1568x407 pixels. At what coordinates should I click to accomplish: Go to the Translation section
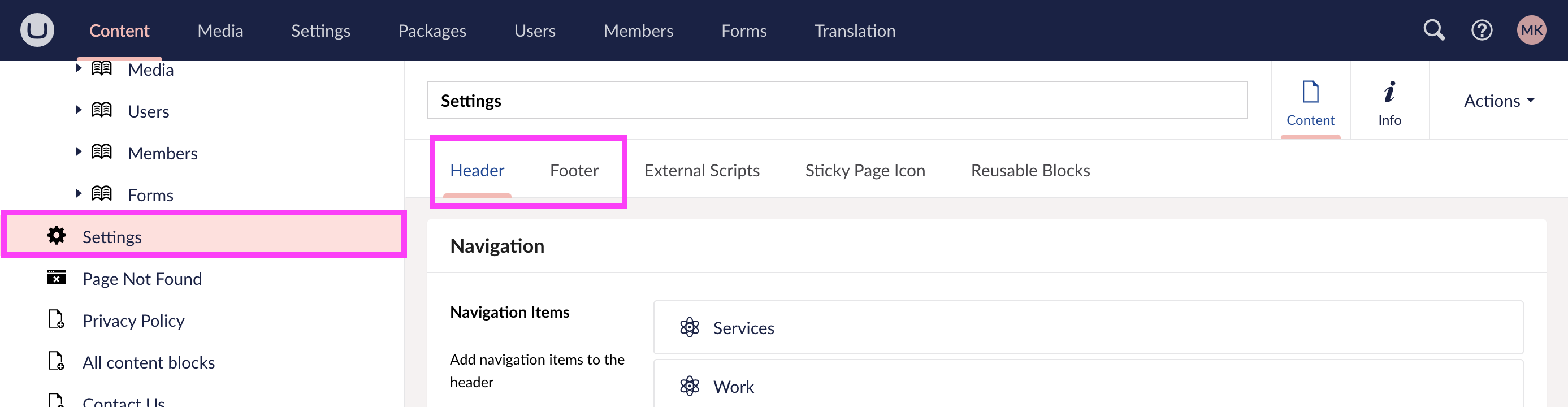855,31
